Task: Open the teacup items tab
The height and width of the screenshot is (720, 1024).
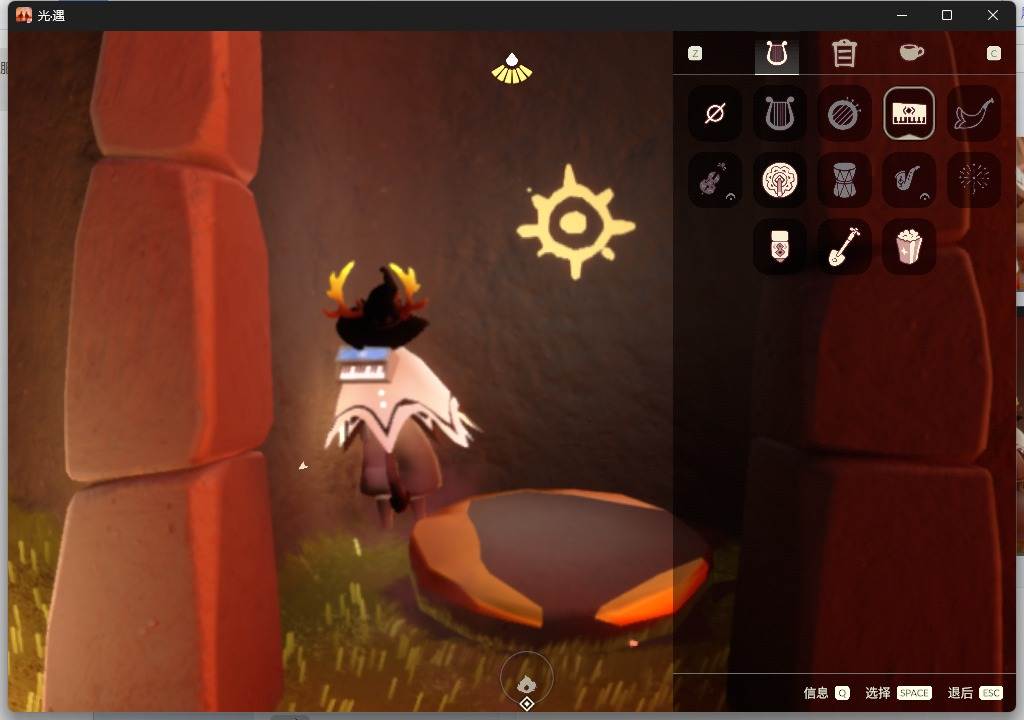Action: click(x=911, y=52)
